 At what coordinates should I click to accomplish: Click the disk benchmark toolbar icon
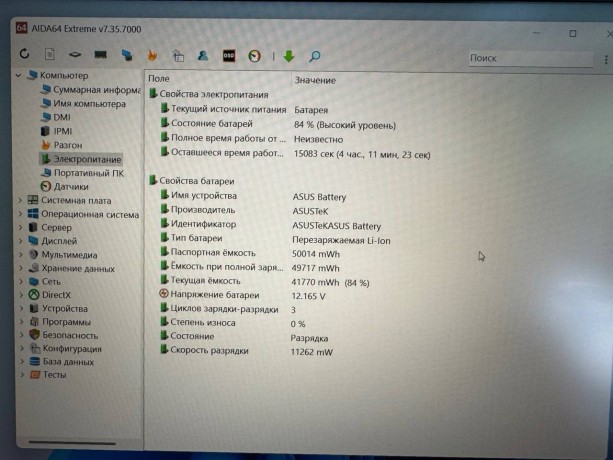(x=75, y=55)
